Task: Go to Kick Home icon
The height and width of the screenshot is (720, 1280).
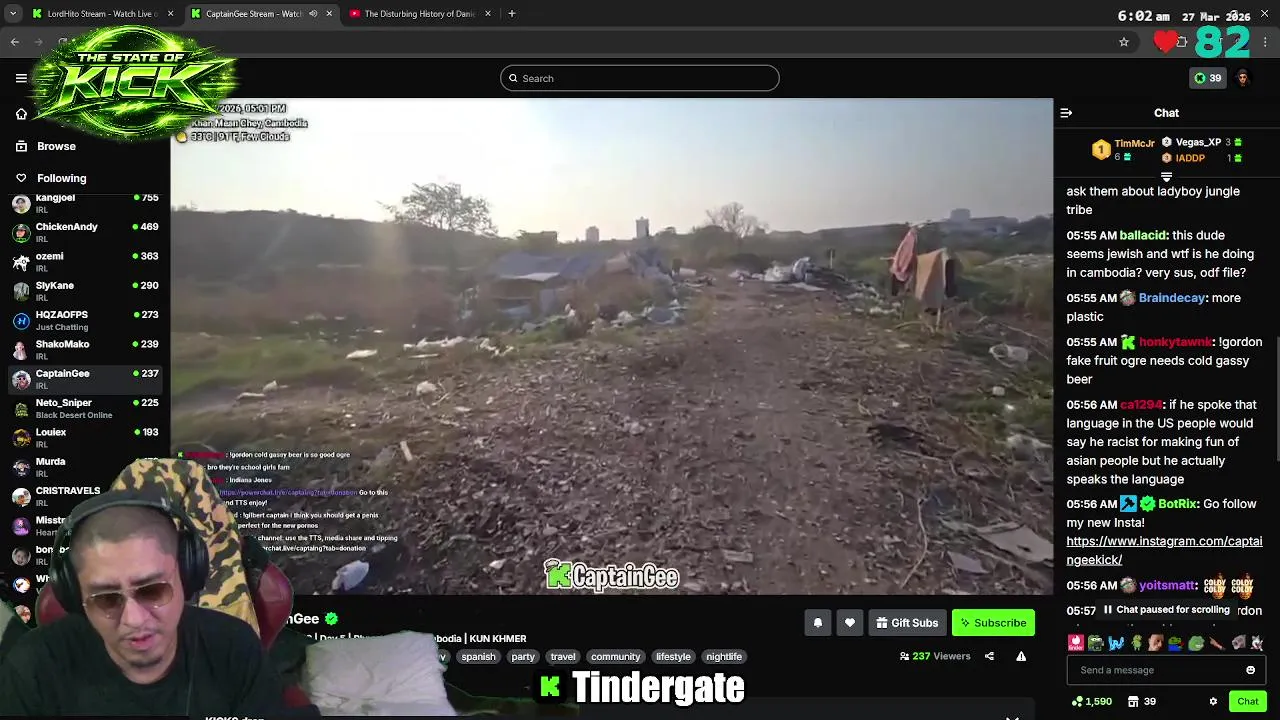Action: (21, 113)
